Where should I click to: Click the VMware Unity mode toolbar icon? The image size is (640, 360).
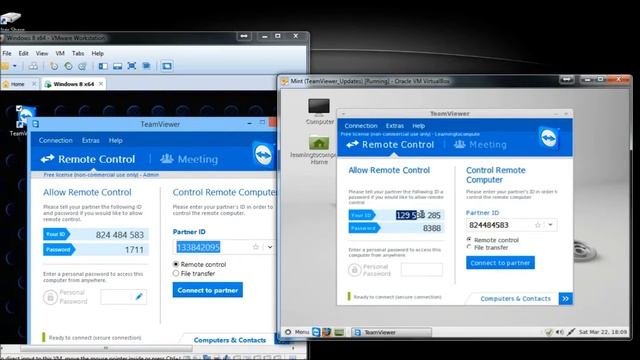click(x=146, y=66)
